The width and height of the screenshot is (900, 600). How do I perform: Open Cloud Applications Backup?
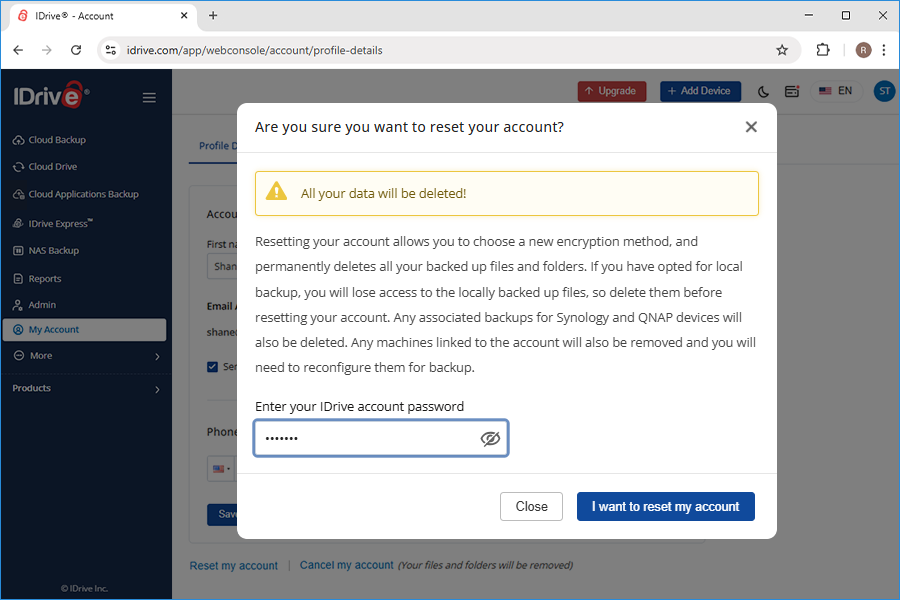(84, 194)
